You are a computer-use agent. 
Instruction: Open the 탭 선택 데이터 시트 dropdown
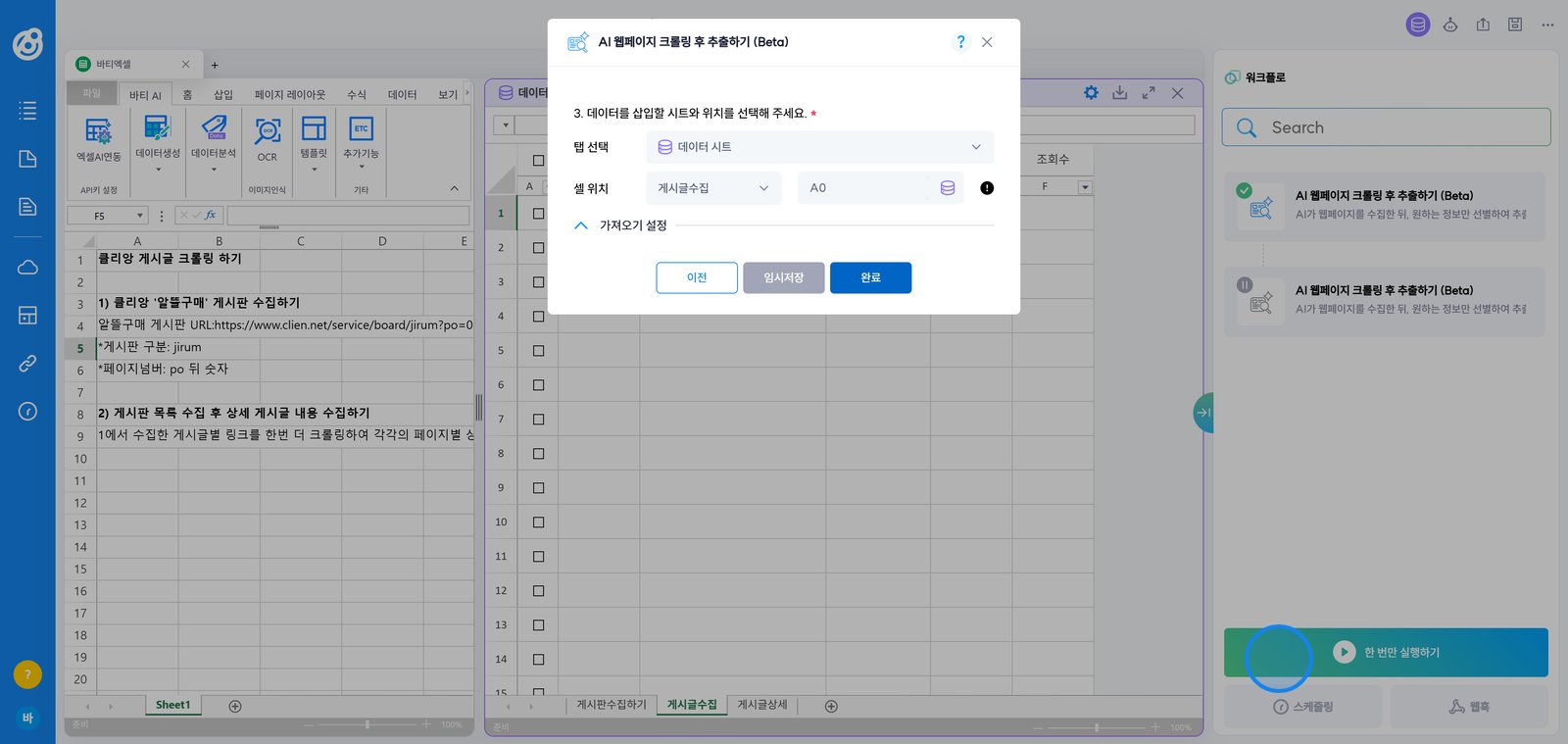819,147
